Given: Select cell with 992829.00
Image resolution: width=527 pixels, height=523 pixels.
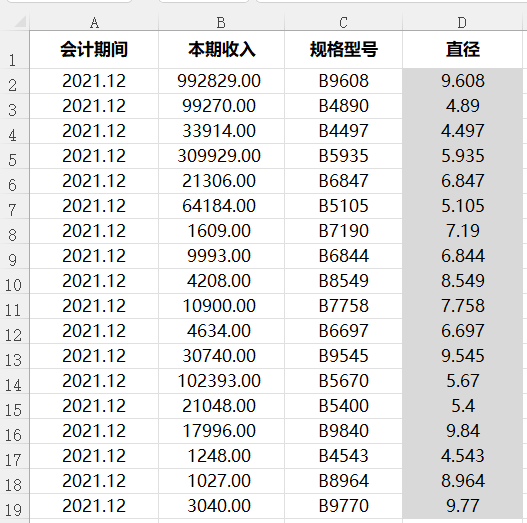Looking at the screenshot, I should [221, 81].
